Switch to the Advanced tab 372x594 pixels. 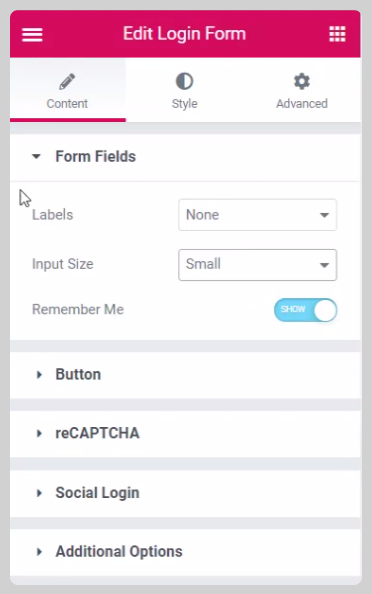point(302,90)
